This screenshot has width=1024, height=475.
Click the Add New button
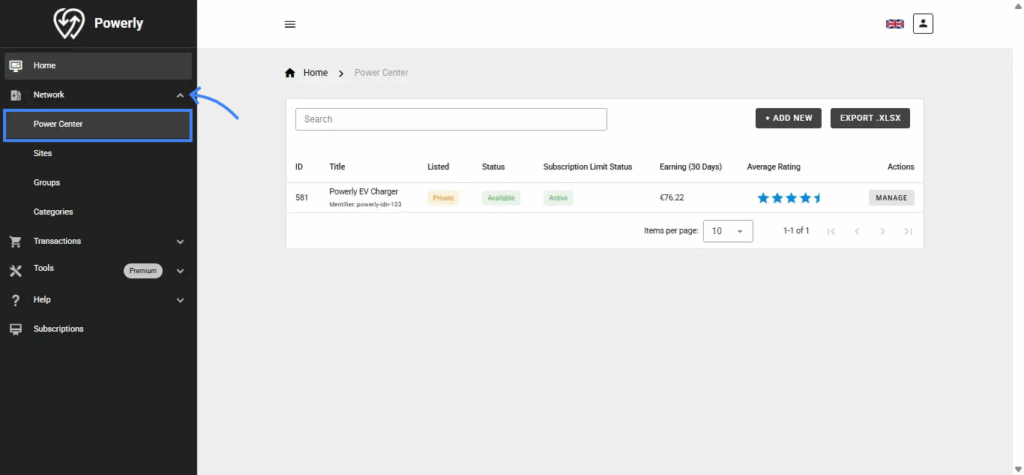click(788, 118)
